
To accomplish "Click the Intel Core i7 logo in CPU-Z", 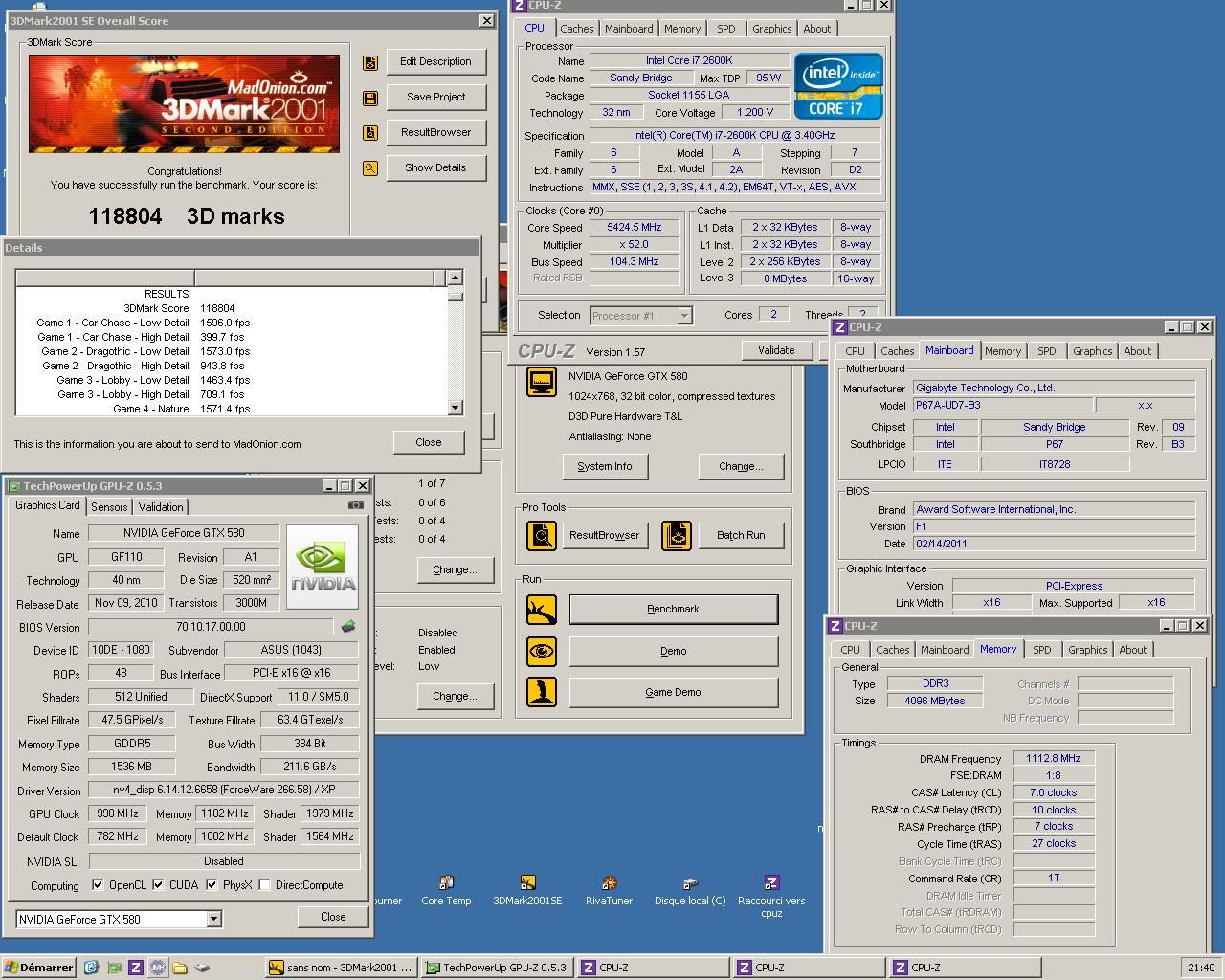I will (838, 86).
